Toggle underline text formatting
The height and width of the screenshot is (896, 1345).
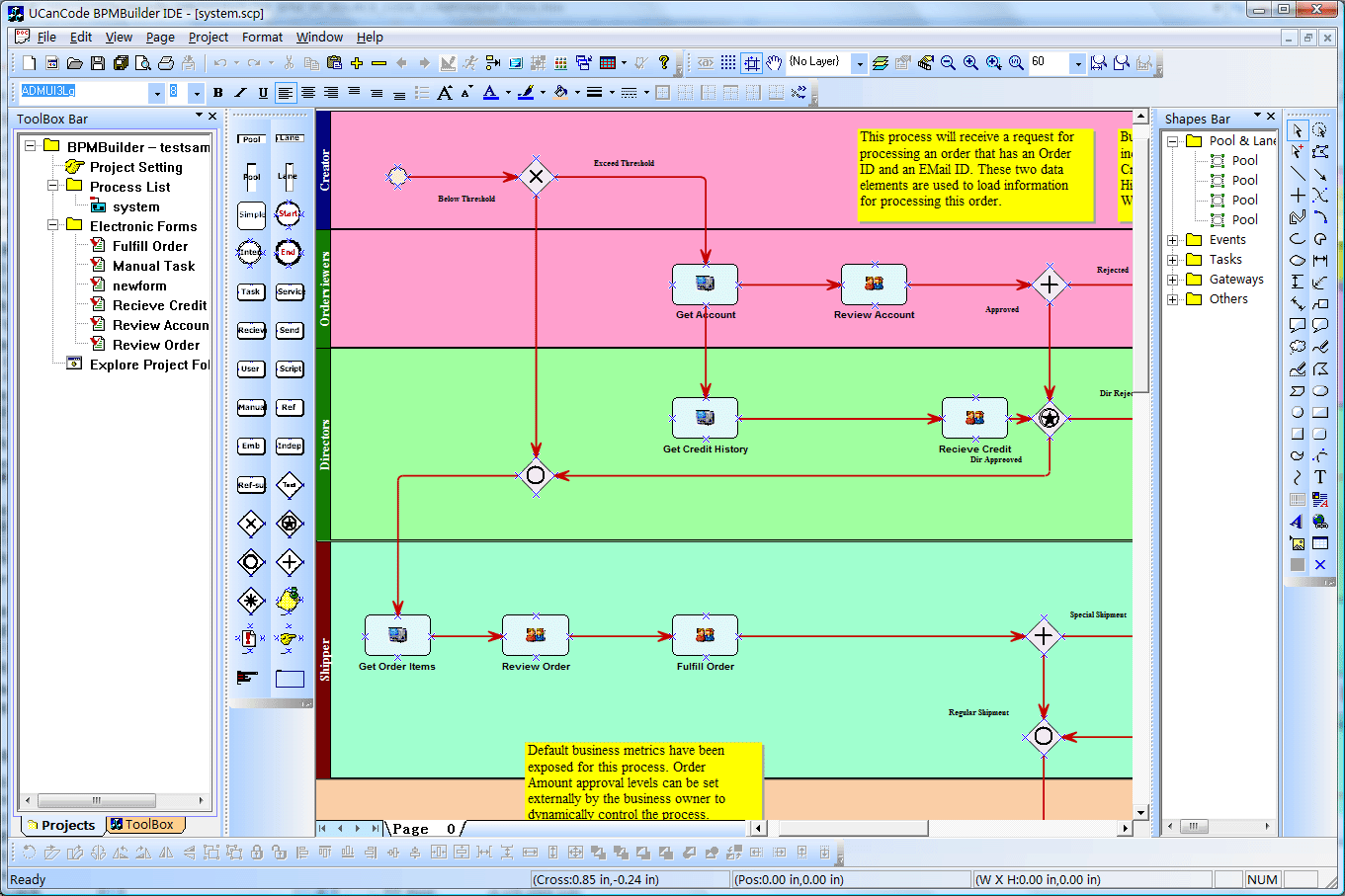coord(263,93)
